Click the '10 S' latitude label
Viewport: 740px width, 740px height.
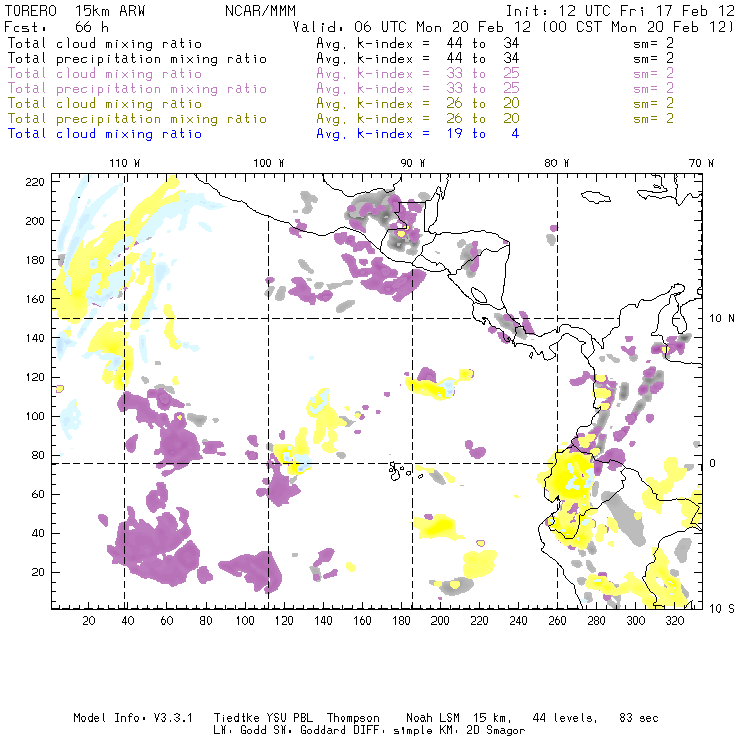[722, 609]
